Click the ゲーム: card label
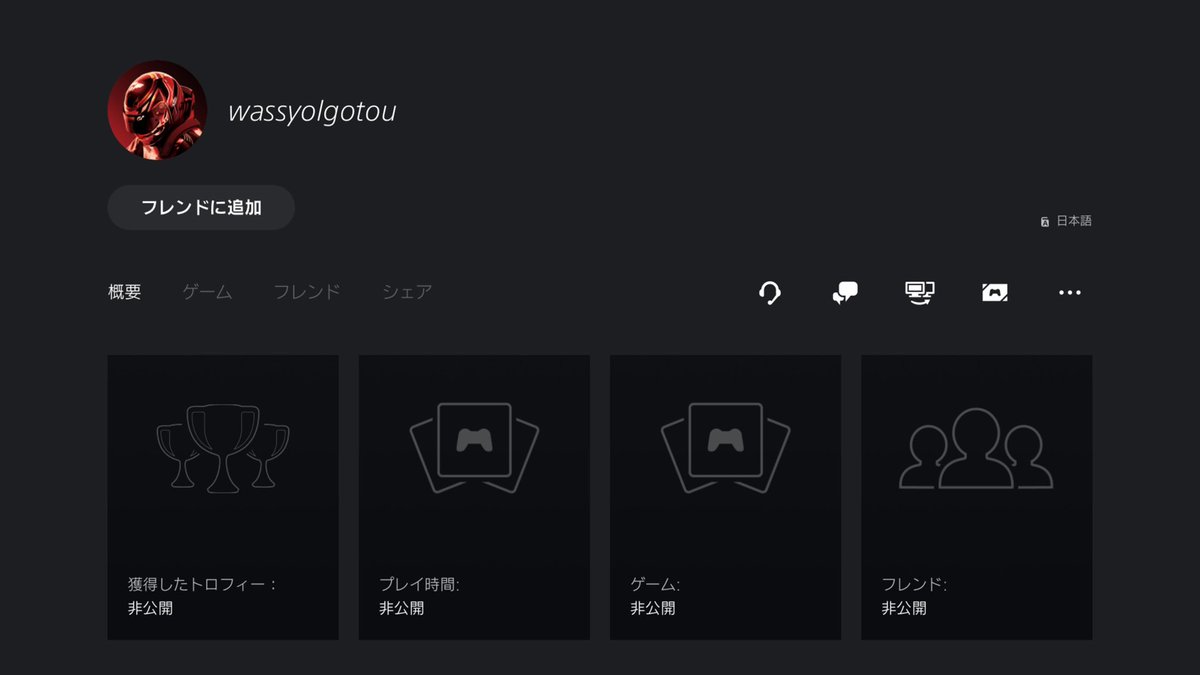1200x675 pixels. click(655, 585)
